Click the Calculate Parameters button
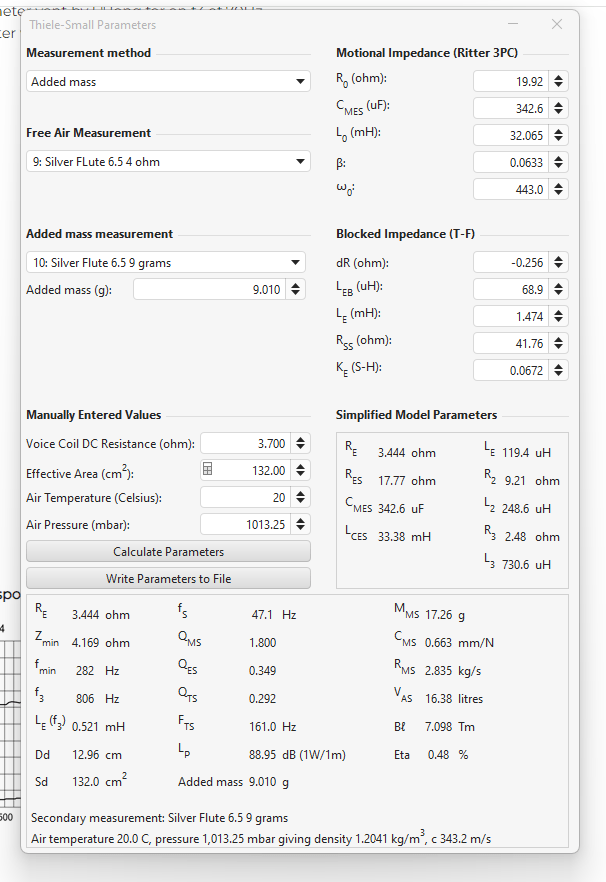606x882 pixels. [x=168, y=552]
